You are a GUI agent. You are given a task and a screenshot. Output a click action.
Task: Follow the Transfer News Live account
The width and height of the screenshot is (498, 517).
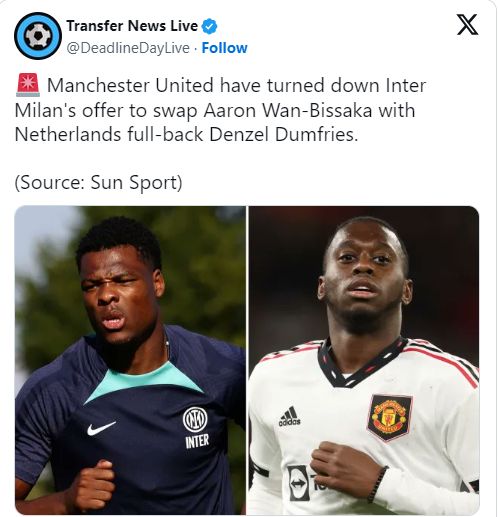225,48
